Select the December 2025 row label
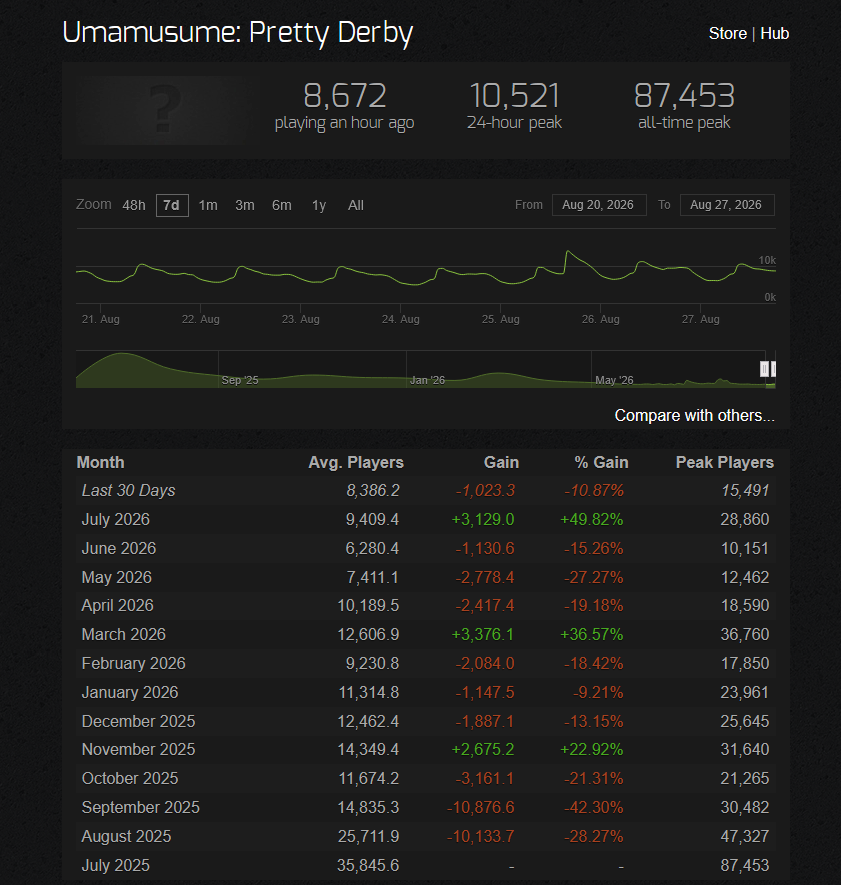The image size is (841, 885). (138, 721)
